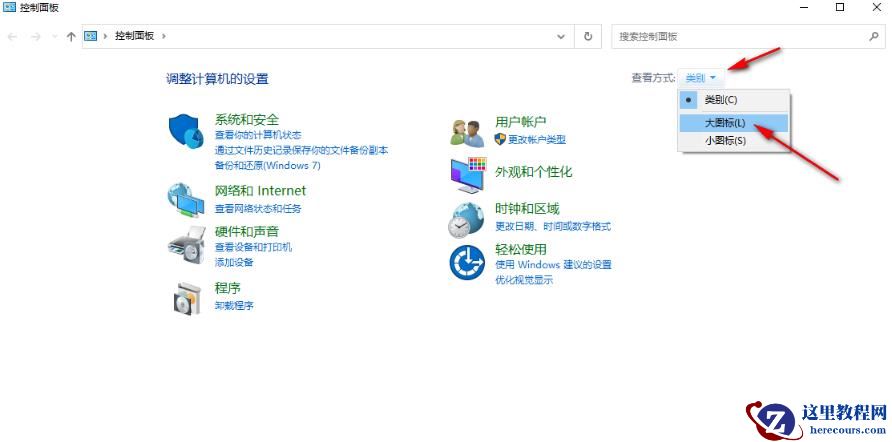Open Network and Internet globe icon
Image resolution: width=892 pixels, height=442 pixels.
(185, 200)
